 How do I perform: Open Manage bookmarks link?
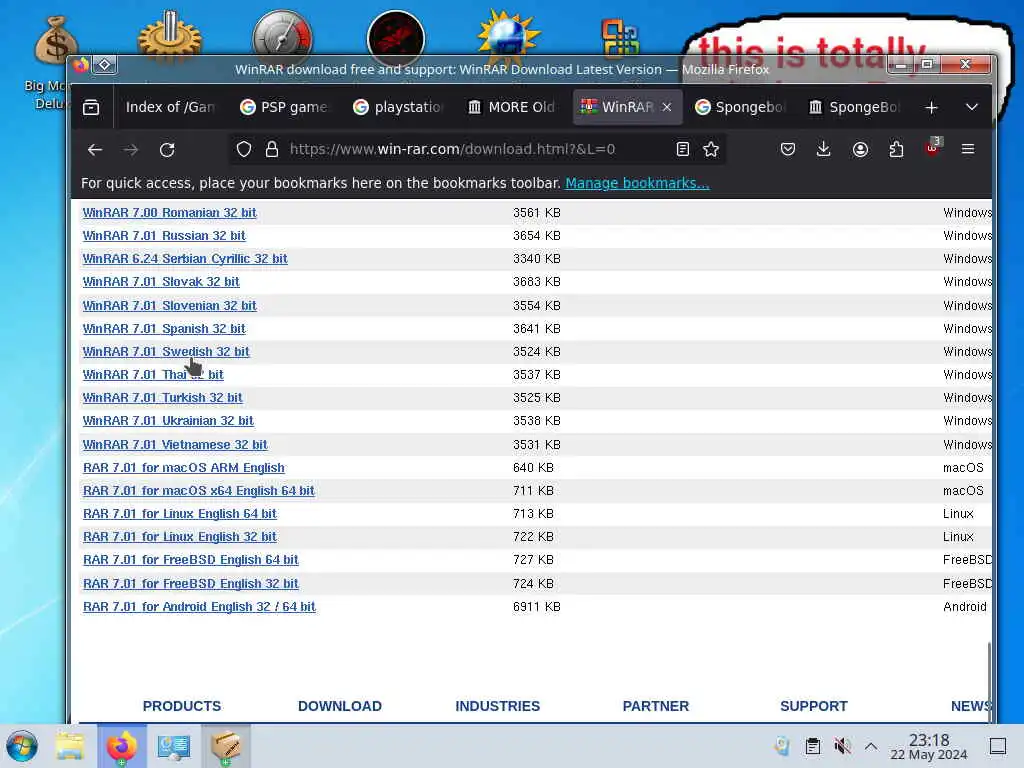click(x=637, y=183)
